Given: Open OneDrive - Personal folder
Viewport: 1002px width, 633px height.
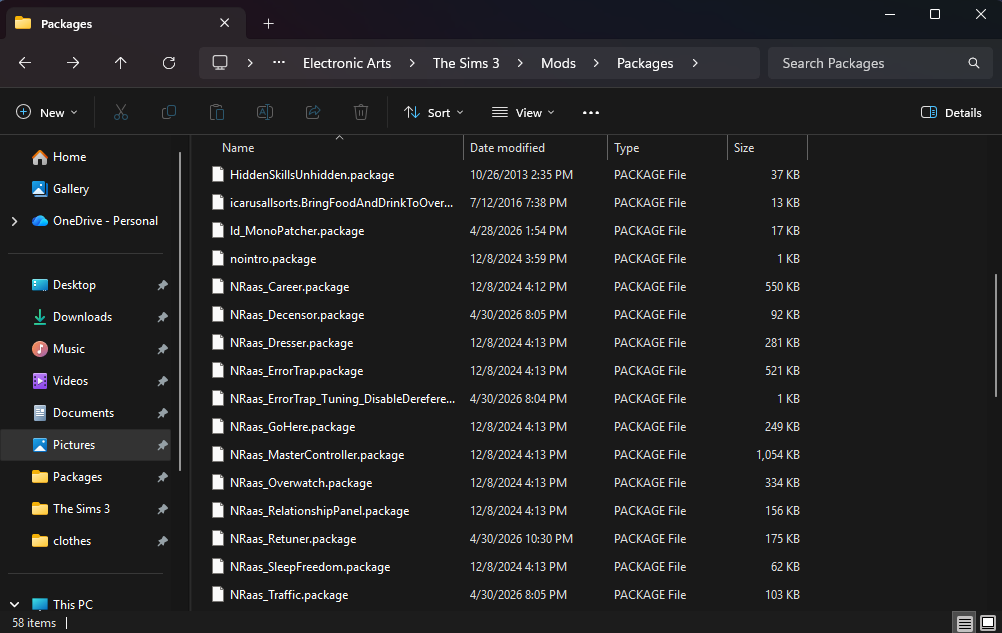Looking at the screenshot, I should pos(105,220).
